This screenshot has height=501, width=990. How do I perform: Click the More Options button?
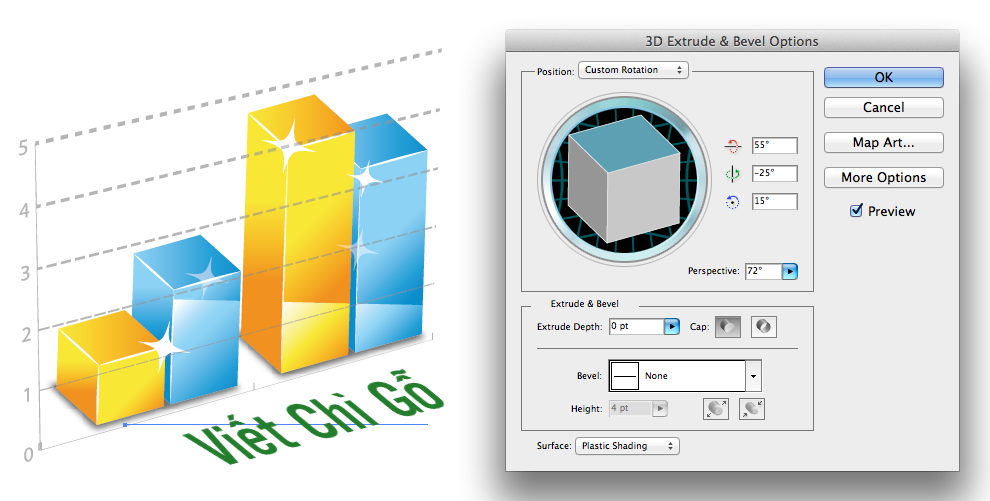tap(883, 177)
